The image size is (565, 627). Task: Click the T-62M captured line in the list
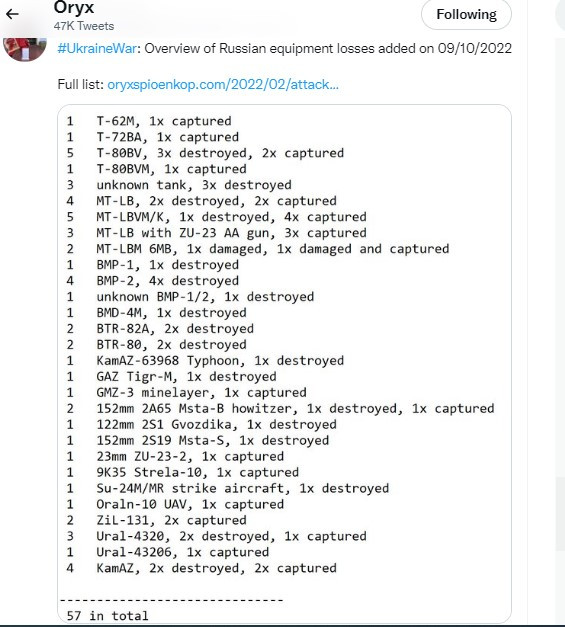pos(149,121)
